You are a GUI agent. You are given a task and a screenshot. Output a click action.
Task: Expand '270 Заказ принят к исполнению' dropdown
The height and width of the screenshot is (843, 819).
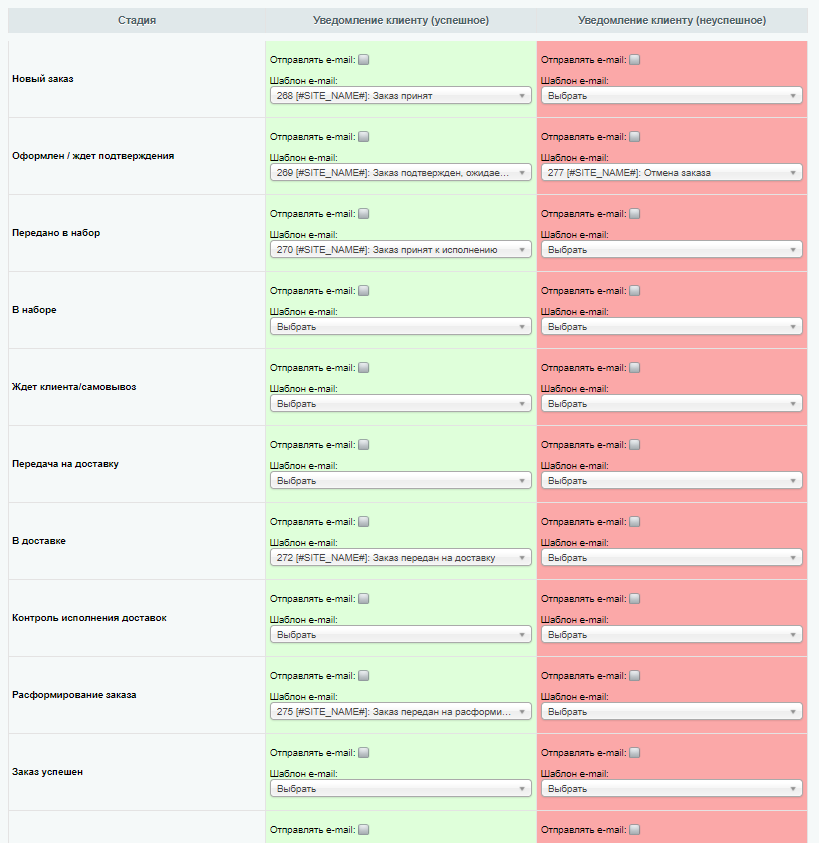pyautogui.click(x=401, y=249)
